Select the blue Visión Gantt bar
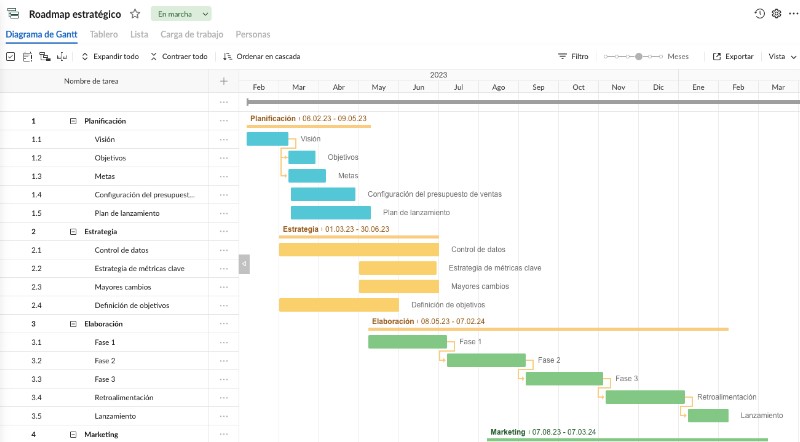800x442 pixels. [267, 139]
